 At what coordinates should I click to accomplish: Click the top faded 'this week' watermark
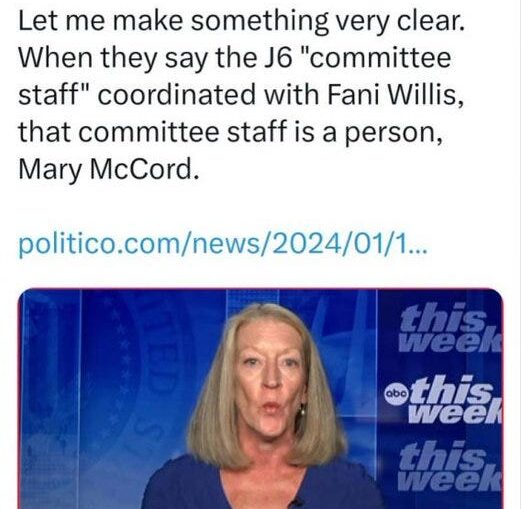[x=450, y=327]
